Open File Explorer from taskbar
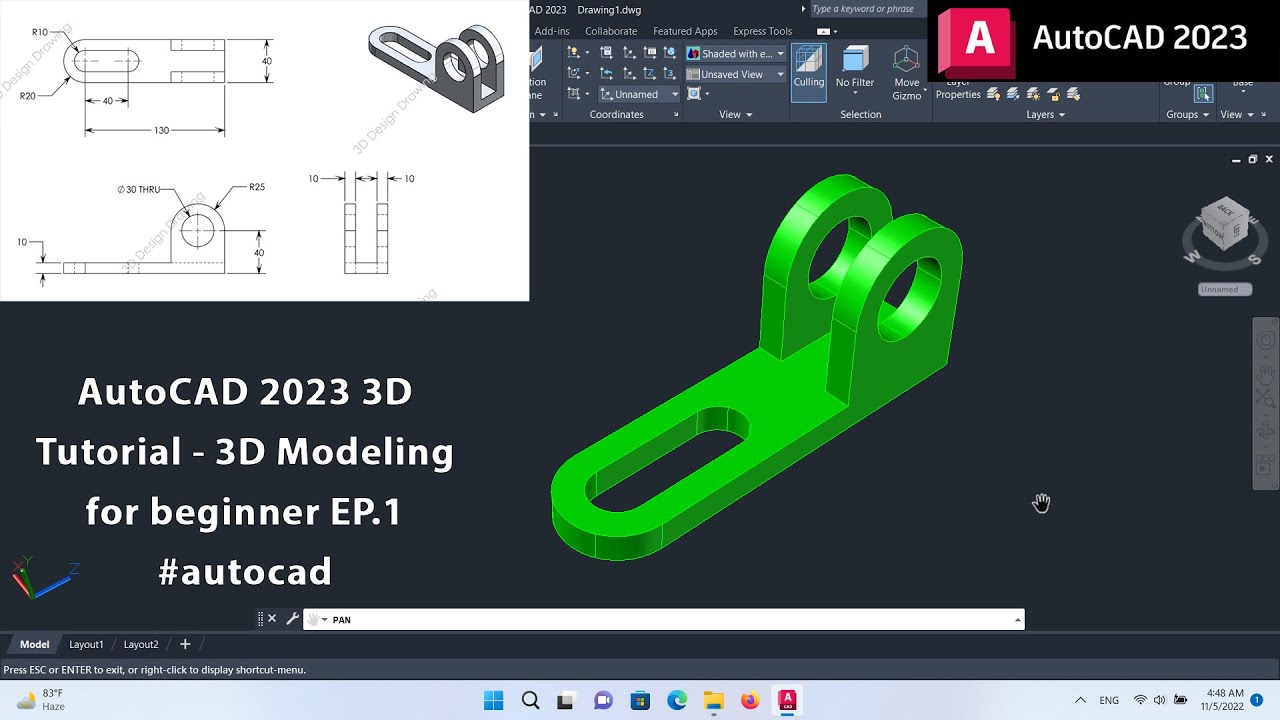 tap(713, 701)
